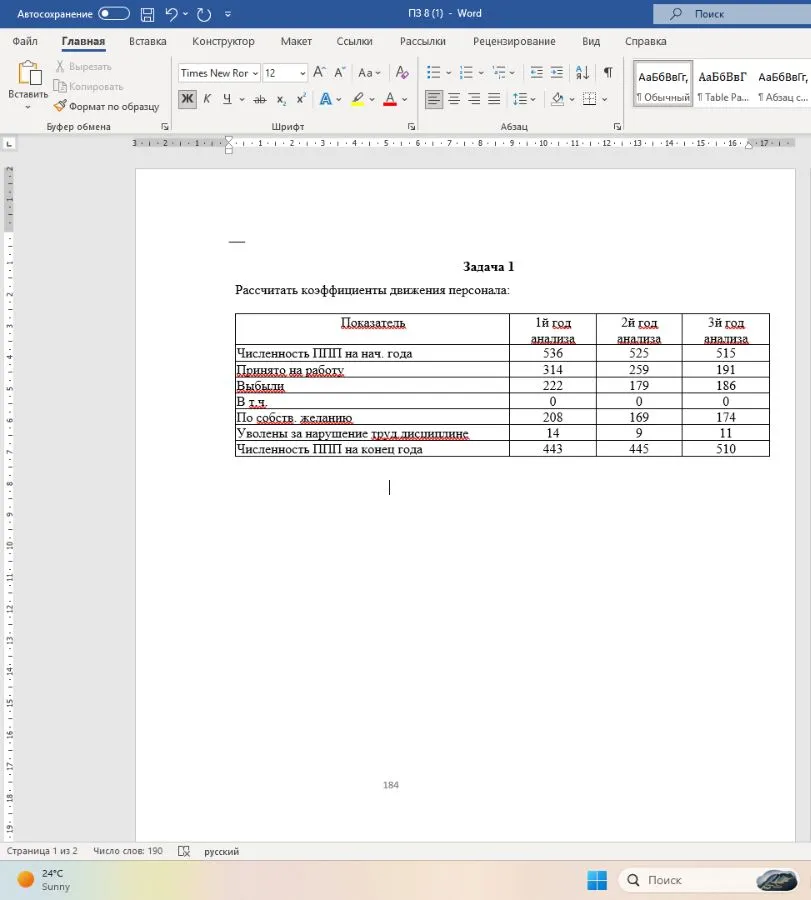Save the document with floppy disk icon
The width and height of the screenshot is (811, 900).
[147, 14]
